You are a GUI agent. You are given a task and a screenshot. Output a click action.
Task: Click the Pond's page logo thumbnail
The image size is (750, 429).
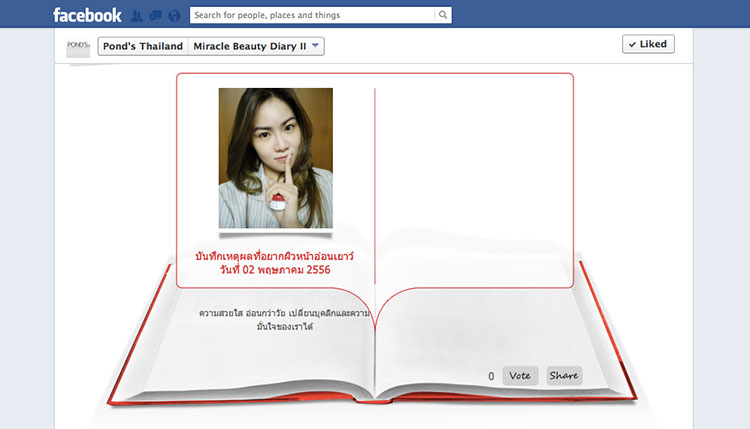[78, 48]
